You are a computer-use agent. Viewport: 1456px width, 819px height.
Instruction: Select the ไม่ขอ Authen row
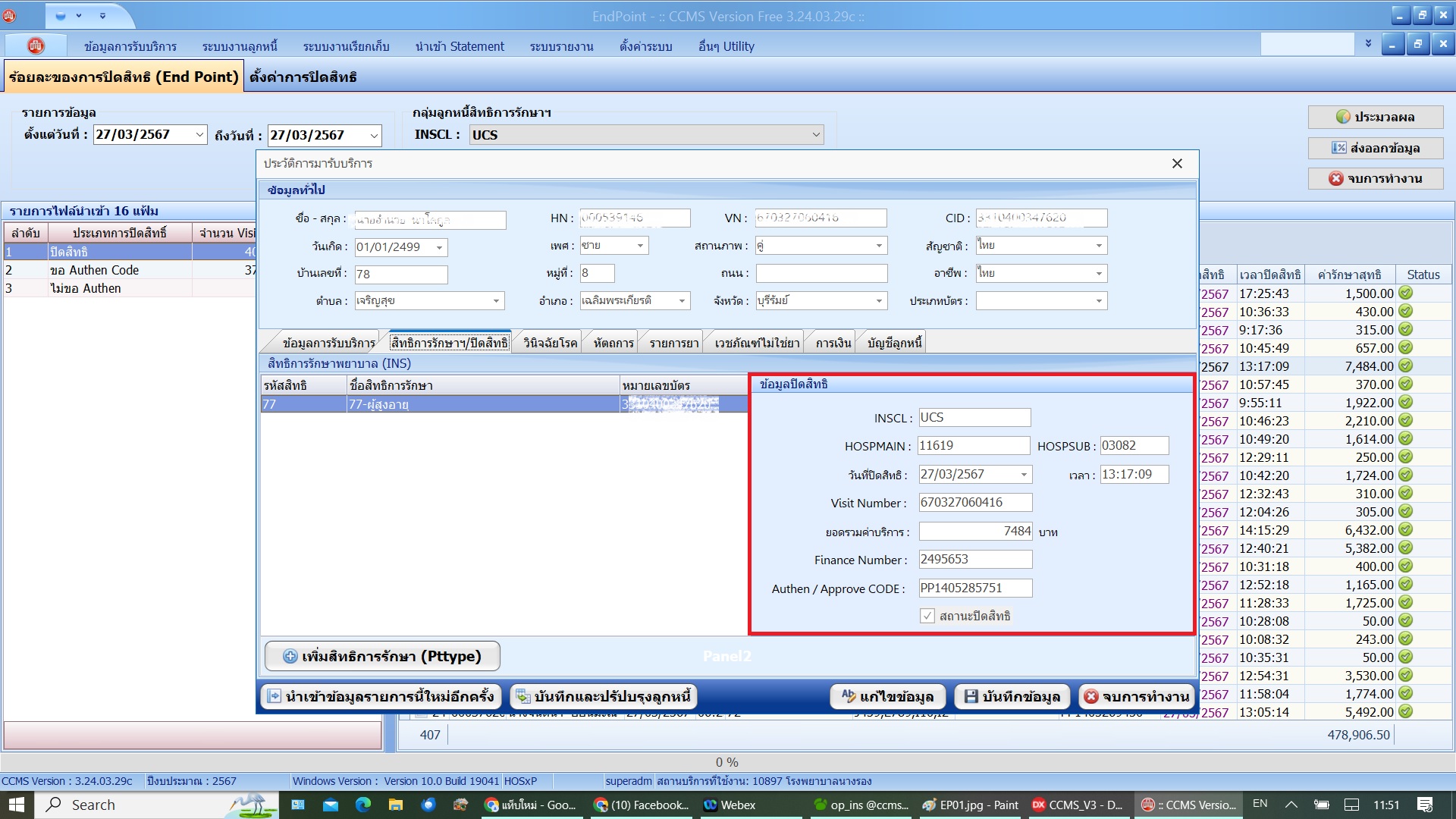(129, 288)
